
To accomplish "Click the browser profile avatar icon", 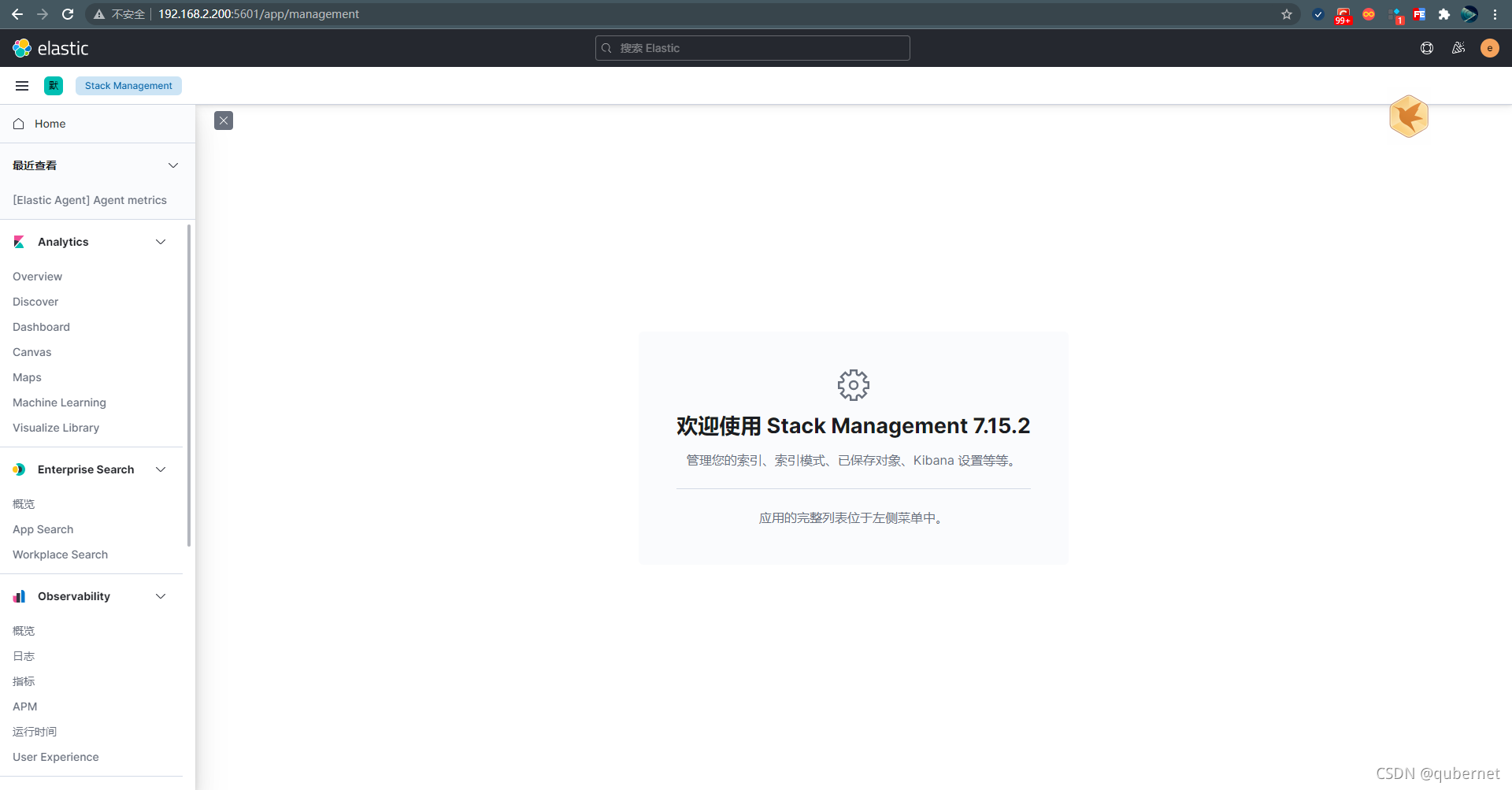I will click(x=1469, y=14).
